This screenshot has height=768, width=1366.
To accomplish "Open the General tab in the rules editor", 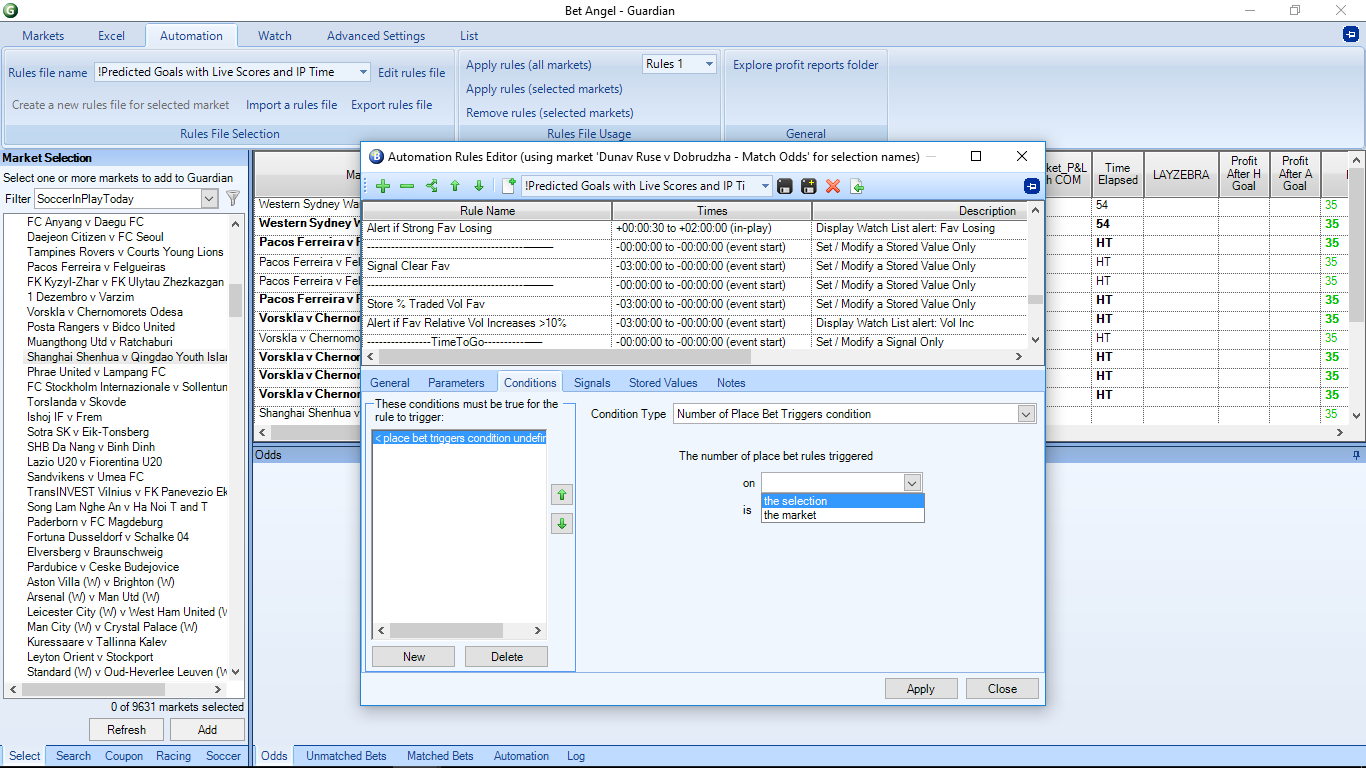I will (390, 383).
